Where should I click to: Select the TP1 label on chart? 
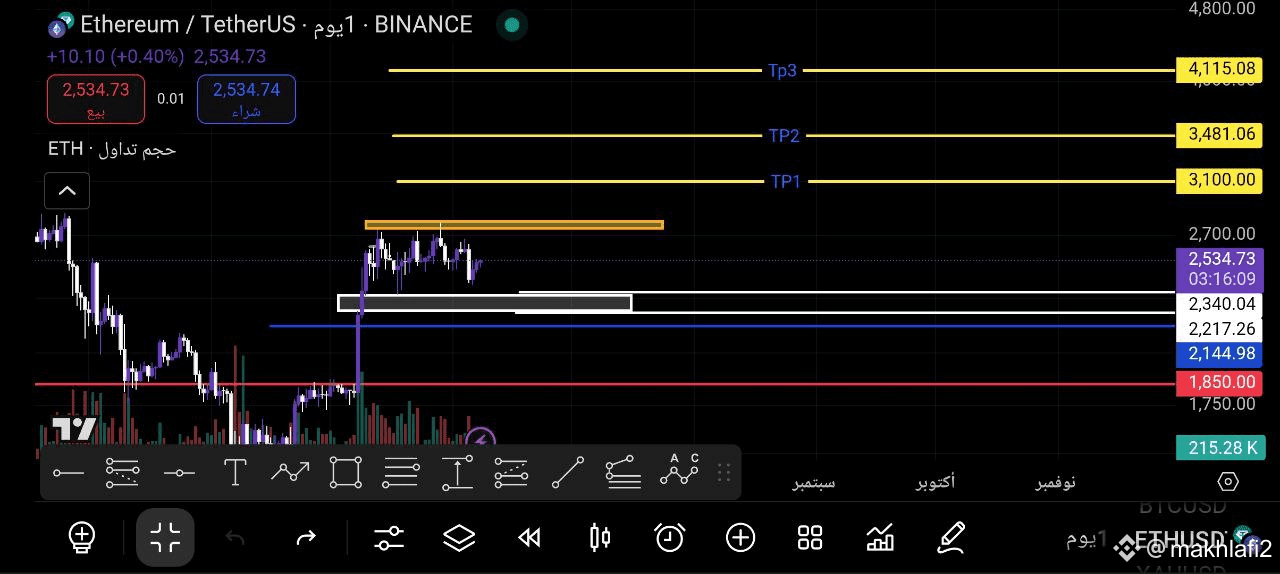(786, 181)
